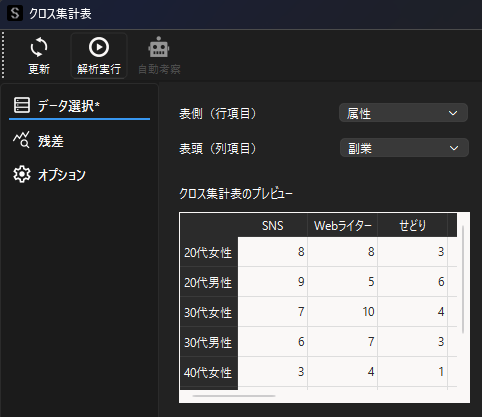Click the preview table vertical scrollbar
This screenshot has width=482, height=417.
pos(463,279)
